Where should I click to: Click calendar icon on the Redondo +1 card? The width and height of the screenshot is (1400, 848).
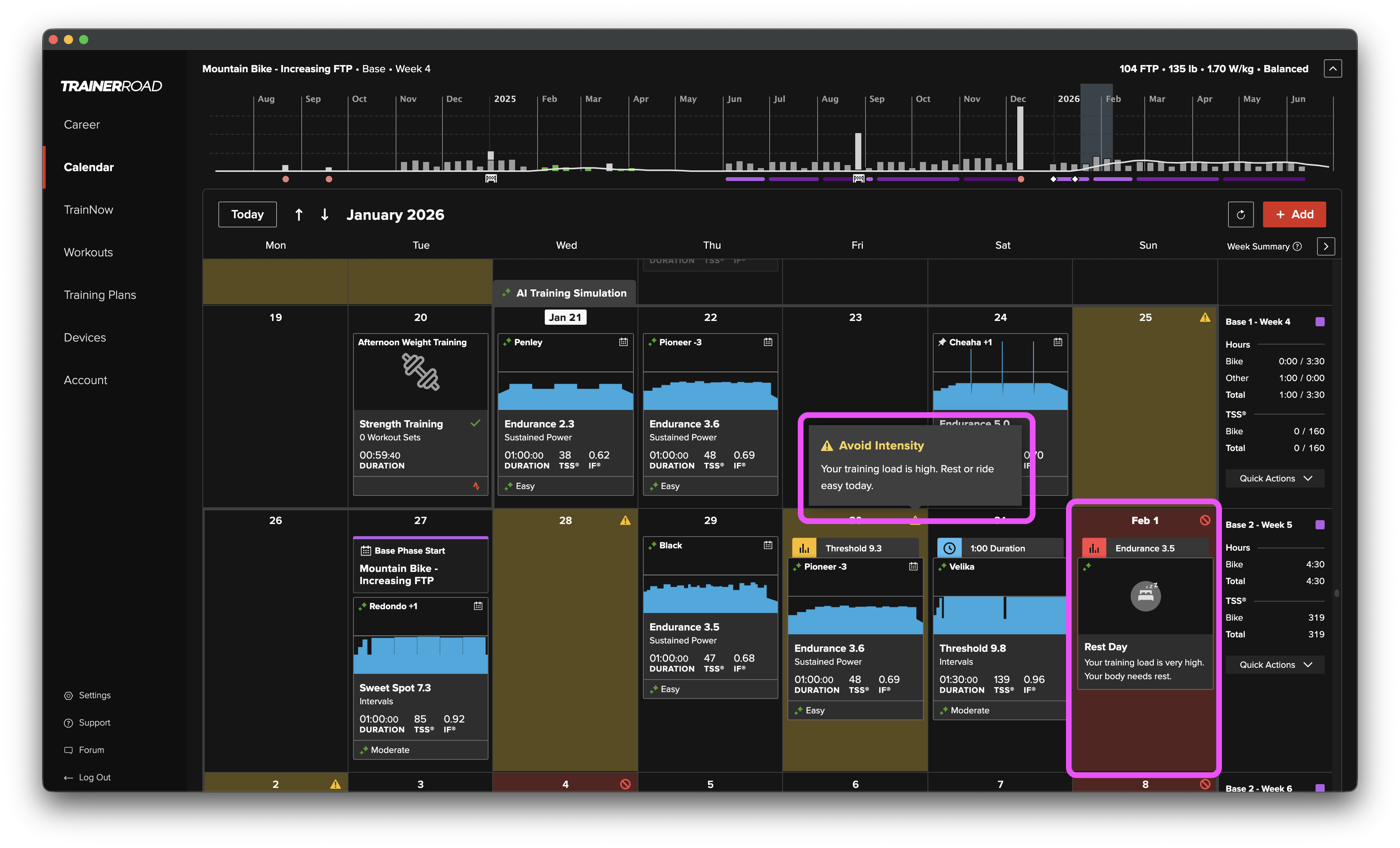tap(479, 606)
